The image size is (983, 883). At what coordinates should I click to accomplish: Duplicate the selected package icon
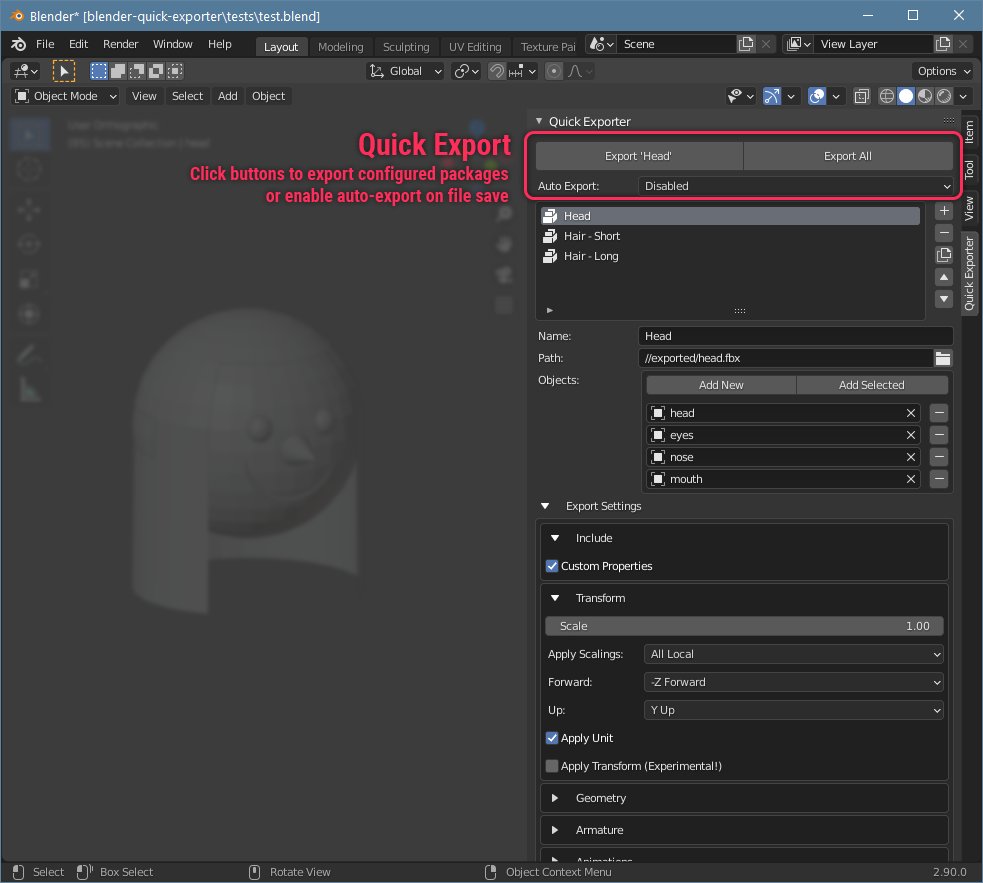click(x=944, y=255)
